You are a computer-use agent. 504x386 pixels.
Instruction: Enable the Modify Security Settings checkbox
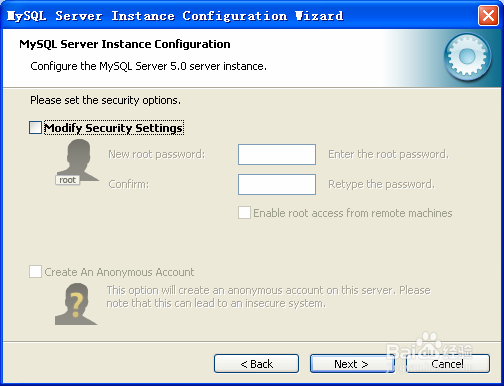coord(35,128)
